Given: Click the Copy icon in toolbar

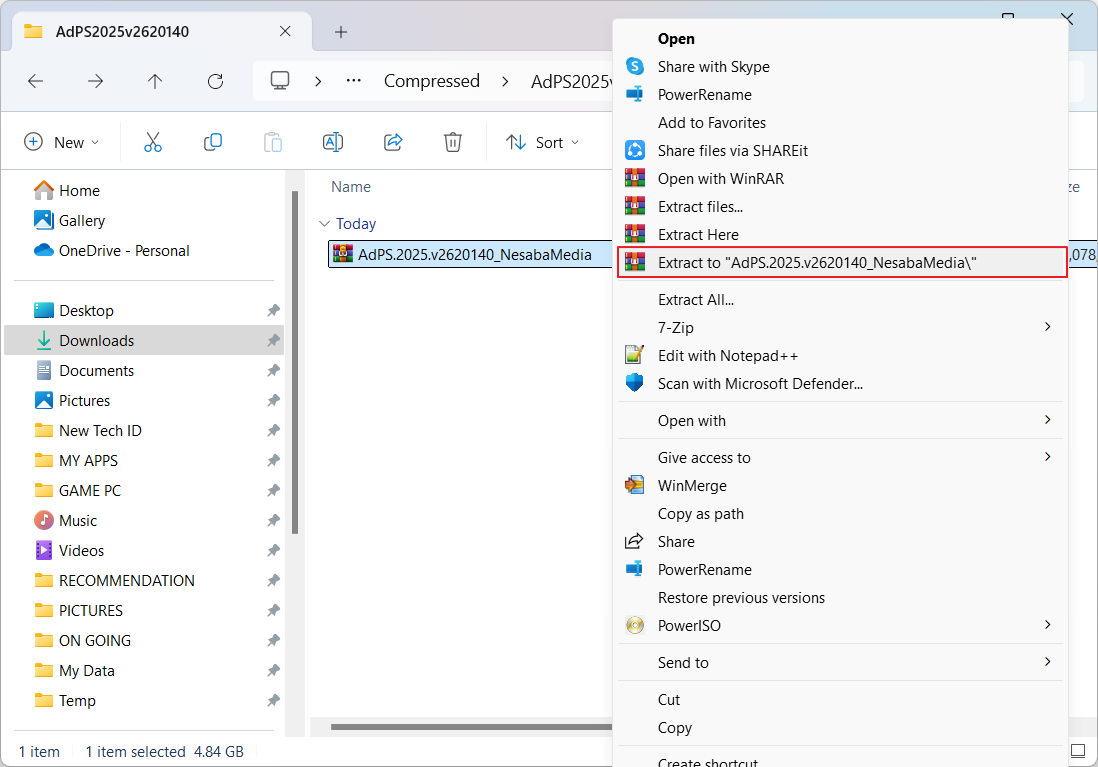Looking at the screenshot, I should tap(213, 142).
